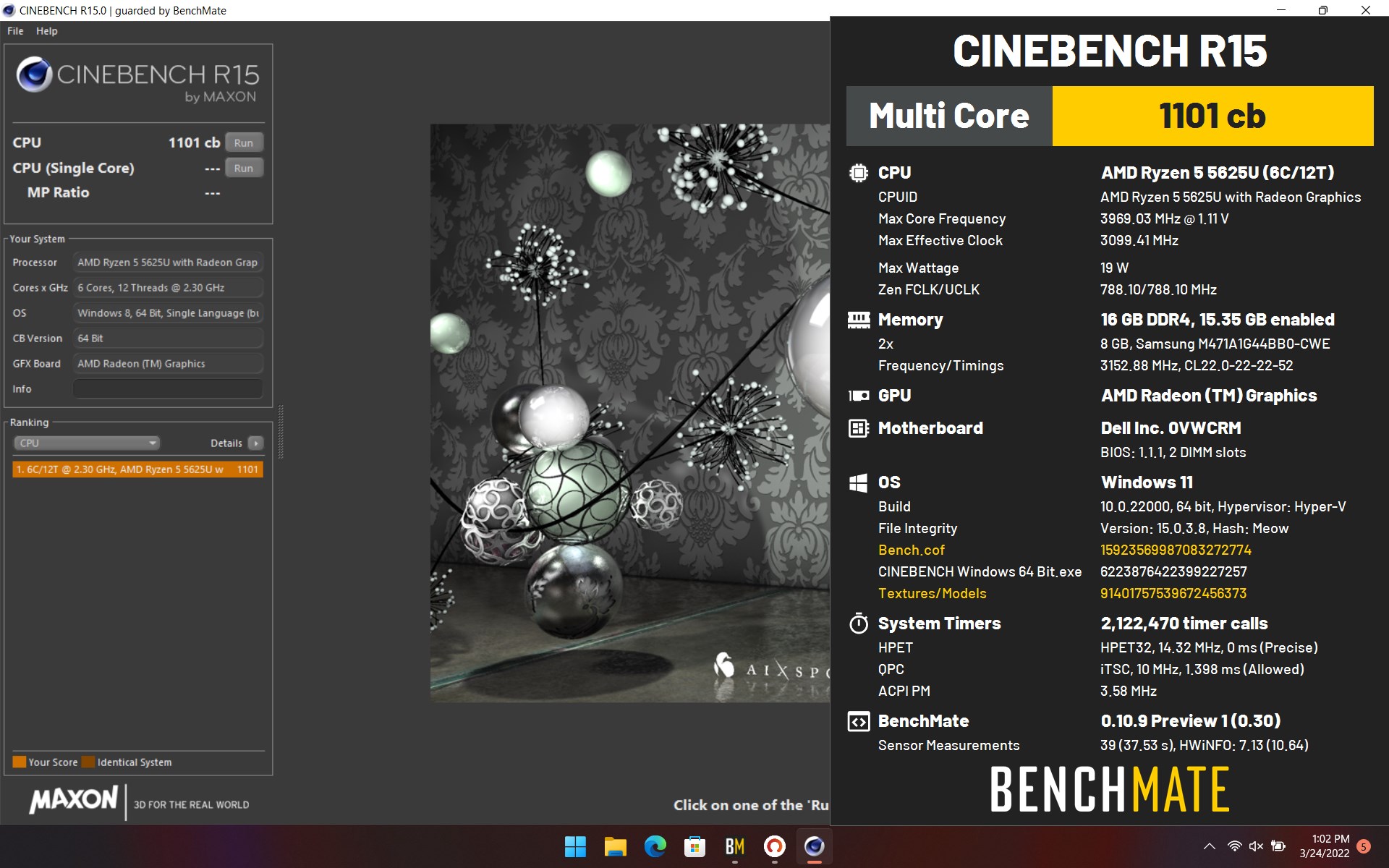
Task: Show hidden system tray icons
Action: (x=1209, y=846)
